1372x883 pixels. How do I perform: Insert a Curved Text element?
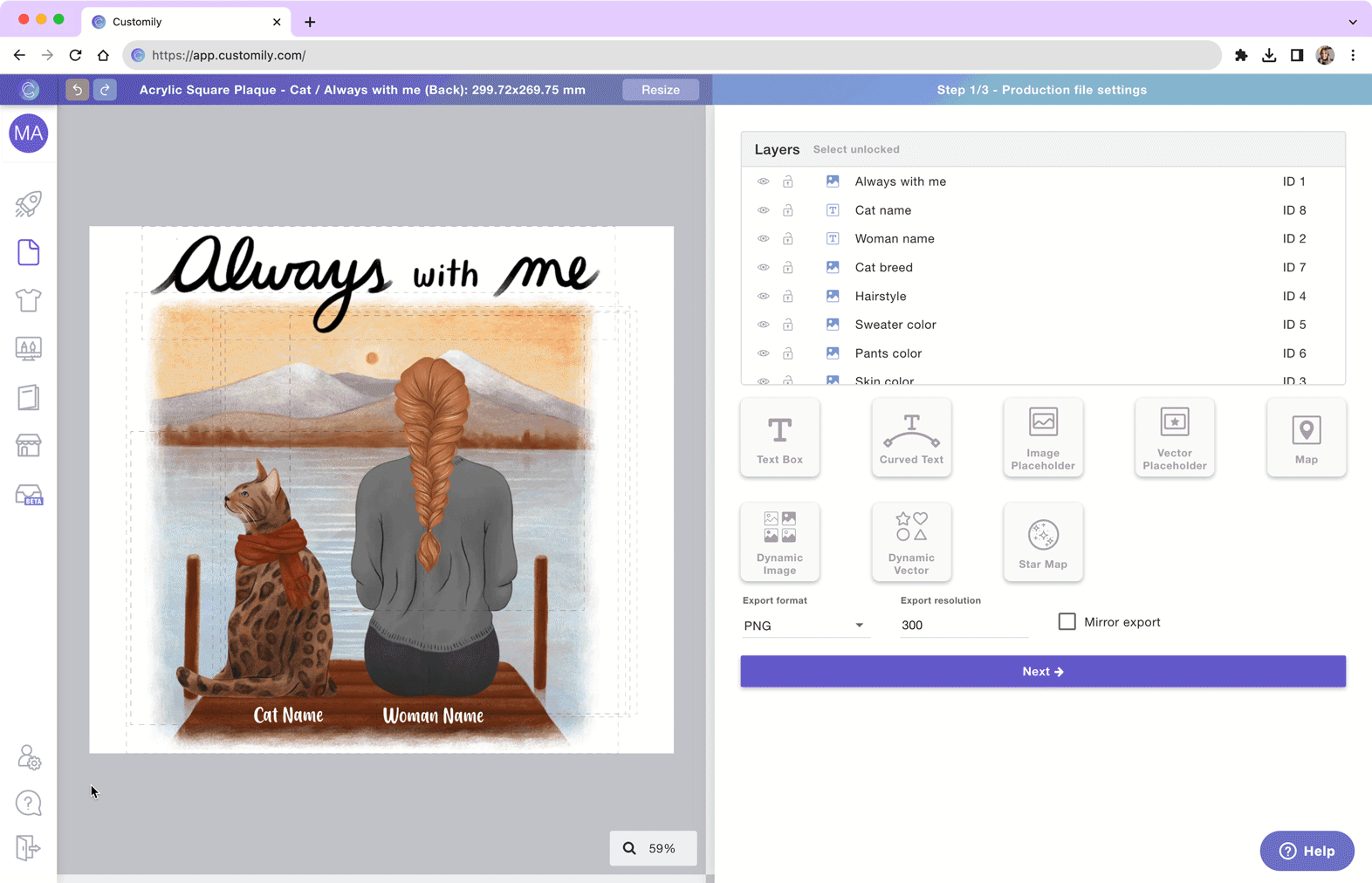[x=911, y=438]
